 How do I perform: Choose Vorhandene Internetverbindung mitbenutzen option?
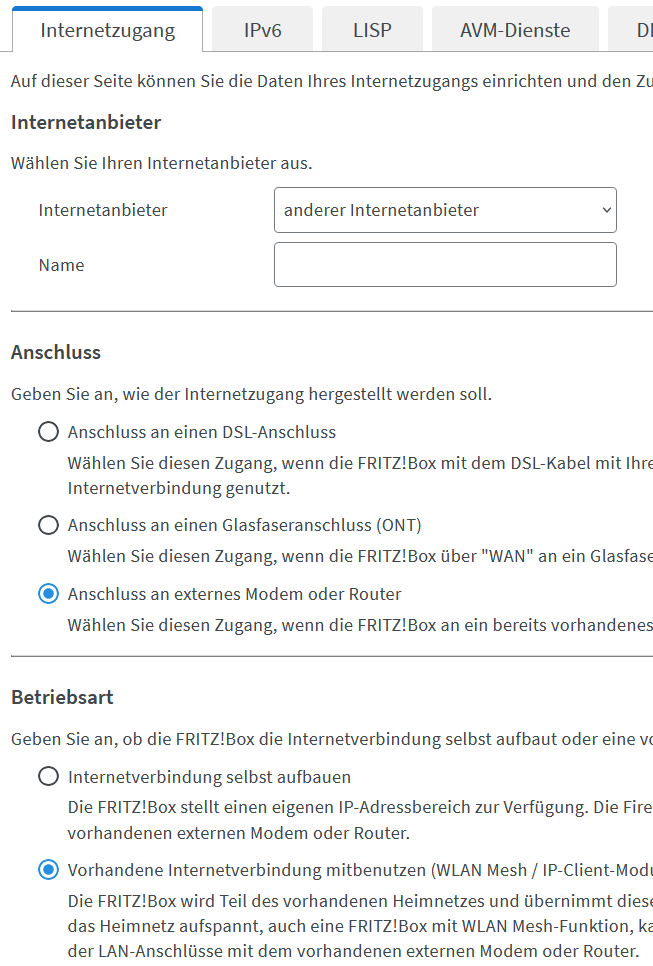(x=49, y=870)
